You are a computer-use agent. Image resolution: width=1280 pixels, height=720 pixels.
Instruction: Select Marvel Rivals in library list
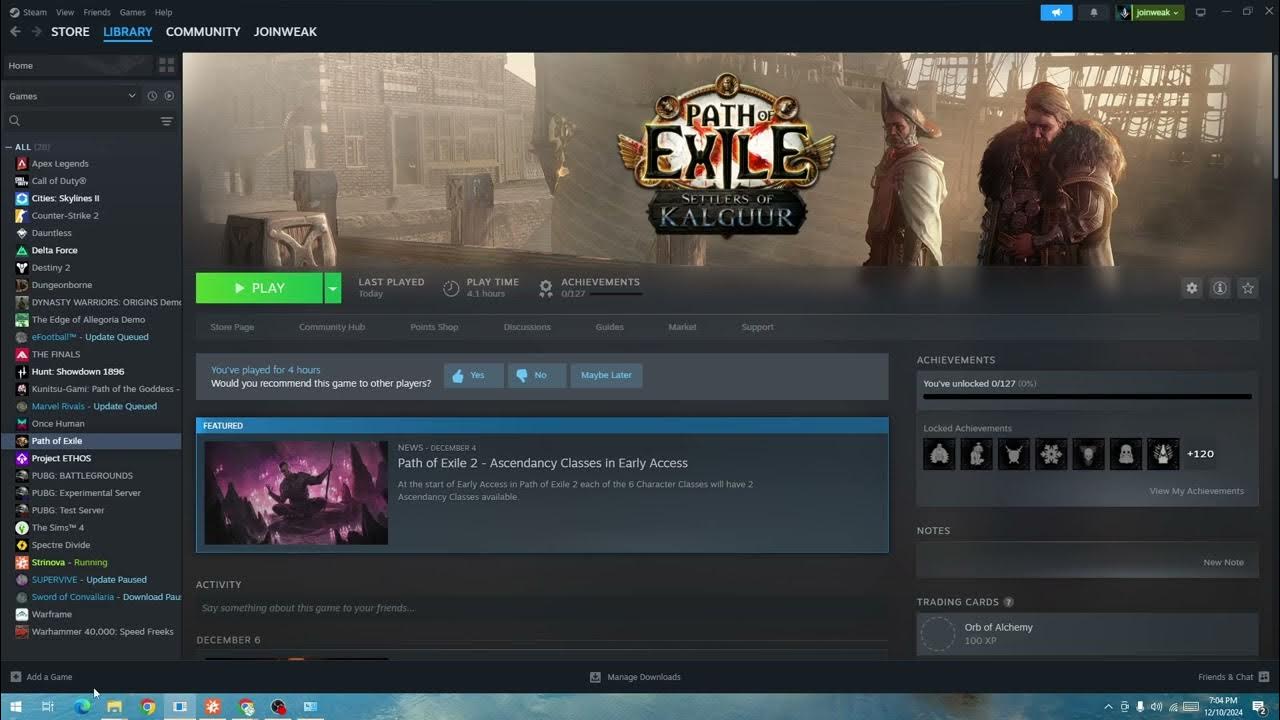pos(94,406)
